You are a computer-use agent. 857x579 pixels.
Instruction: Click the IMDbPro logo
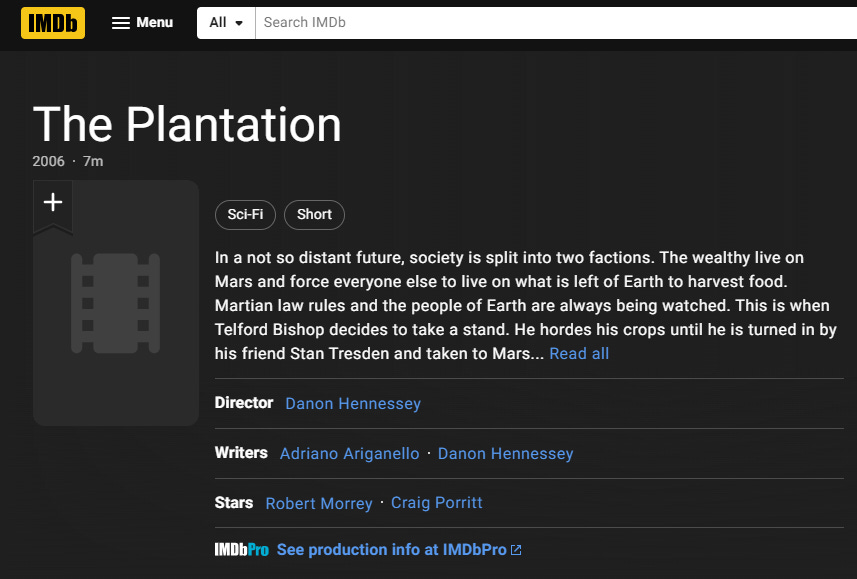tap(242, 549)
